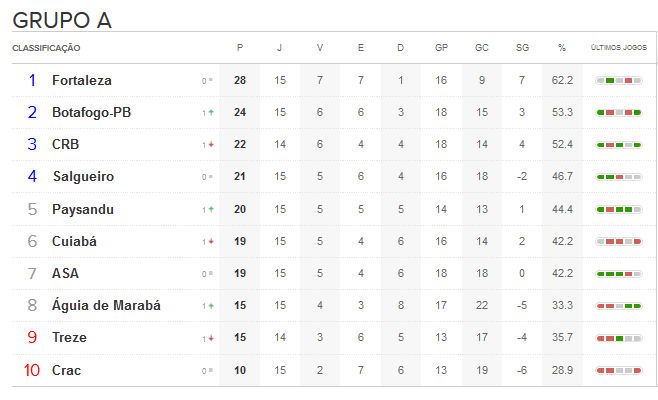This screenshot has height=400, width=658.
Task: Click the GP goals-for column header
Action: pyautogui.click(x=441, y=48)
